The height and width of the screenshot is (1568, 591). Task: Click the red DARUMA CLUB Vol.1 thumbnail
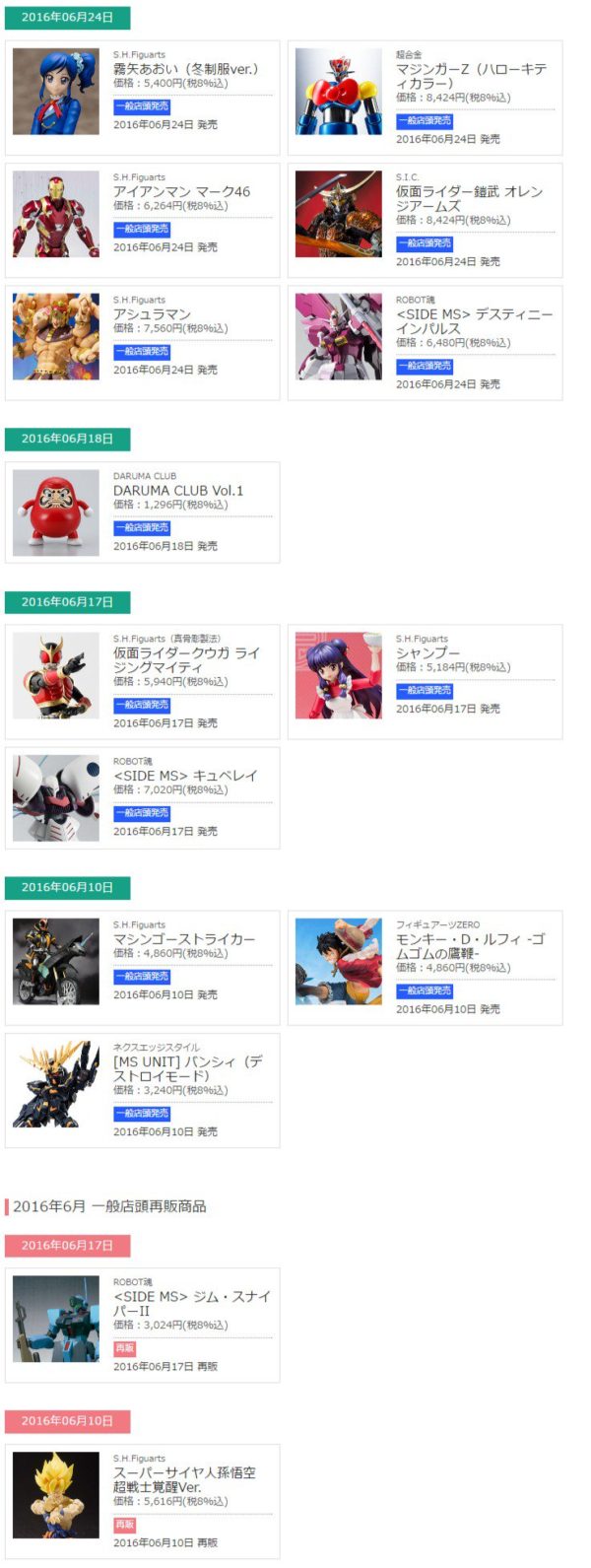point(56,512)
